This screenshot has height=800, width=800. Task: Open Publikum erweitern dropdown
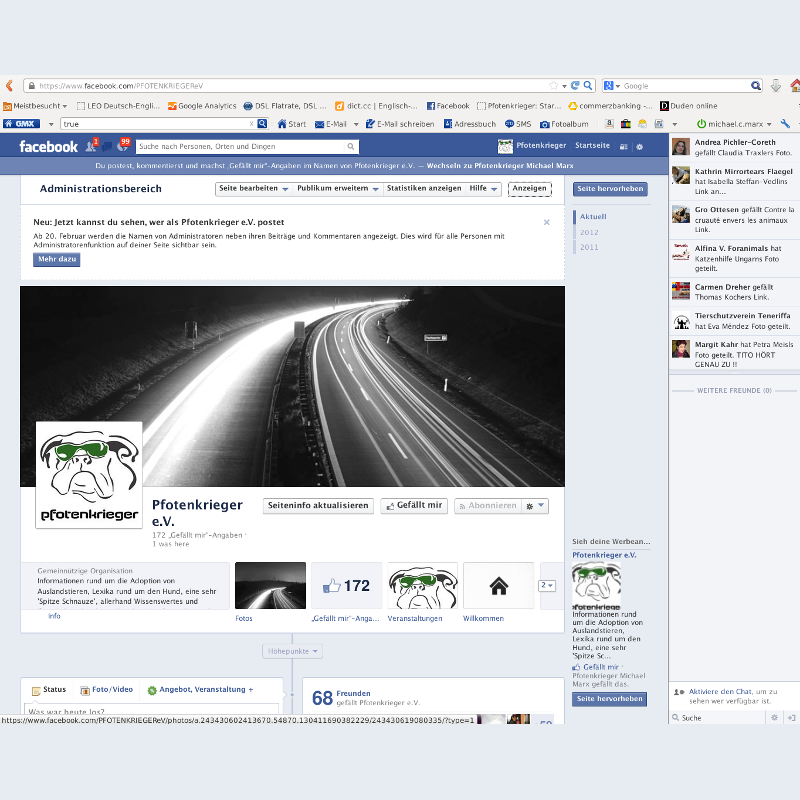point(338,189)
